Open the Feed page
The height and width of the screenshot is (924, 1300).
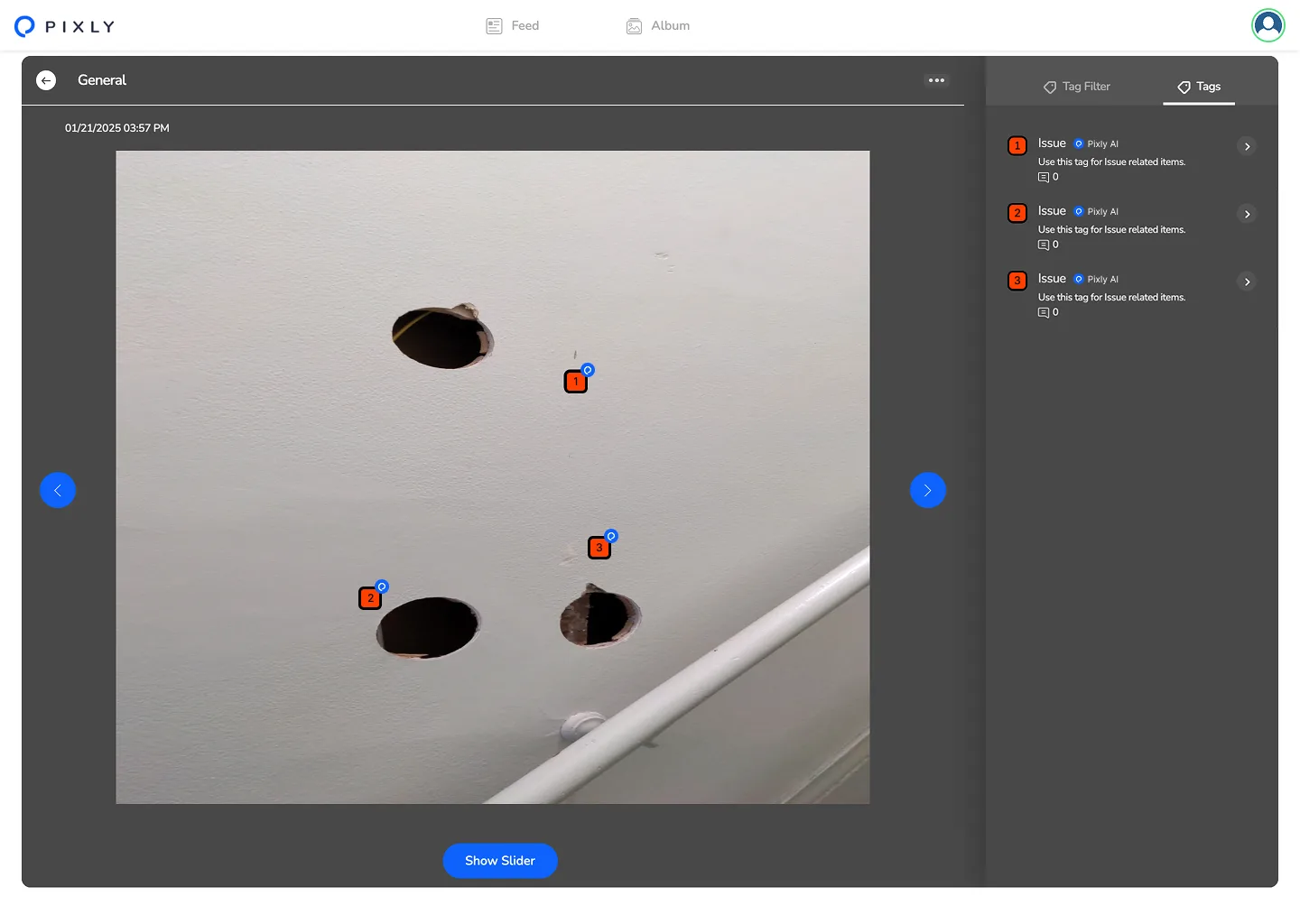click(512, 26)
